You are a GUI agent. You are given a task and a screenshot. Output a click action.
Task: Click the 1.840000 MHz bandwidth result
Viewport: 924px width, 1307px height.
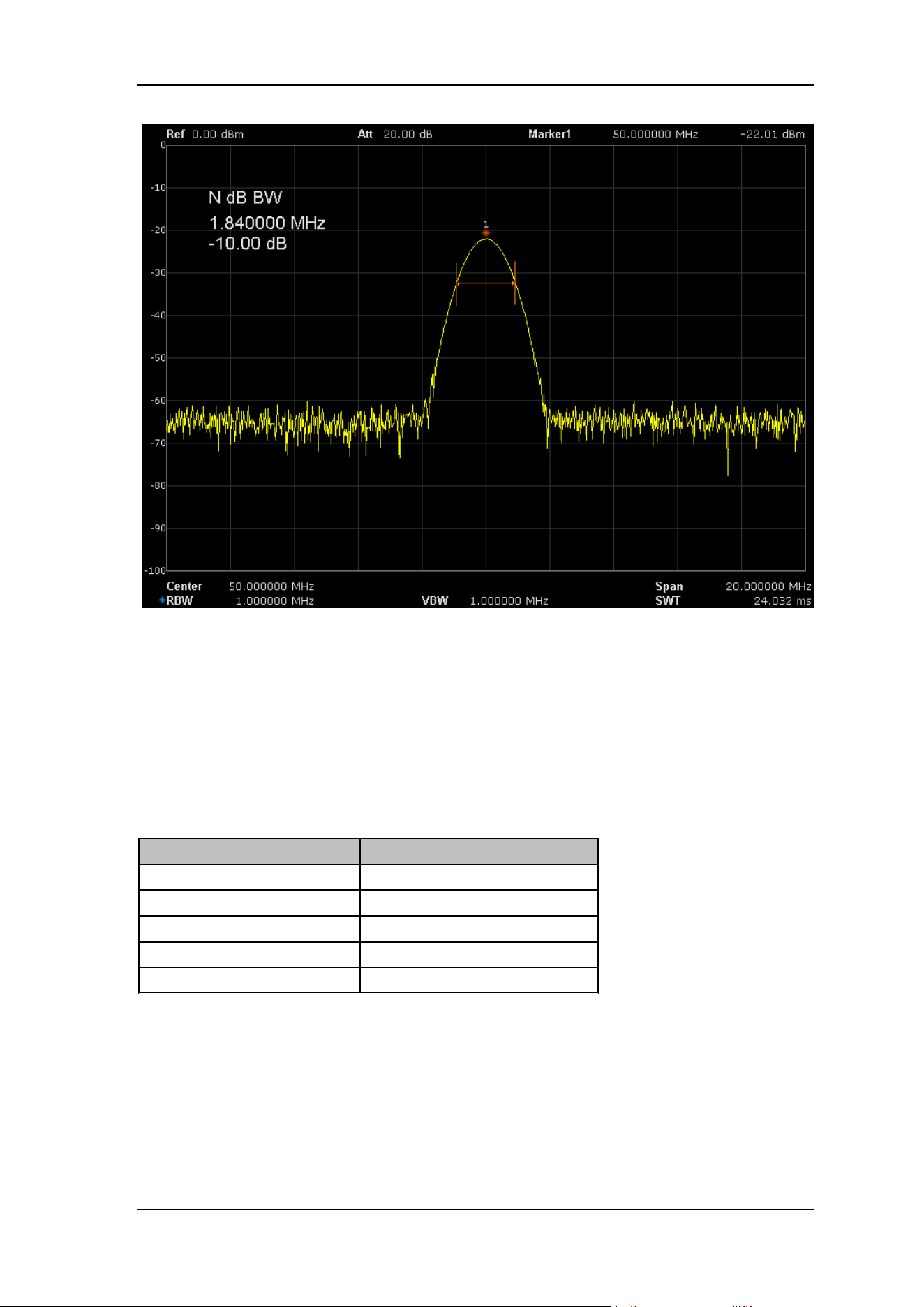pos(267,223)
